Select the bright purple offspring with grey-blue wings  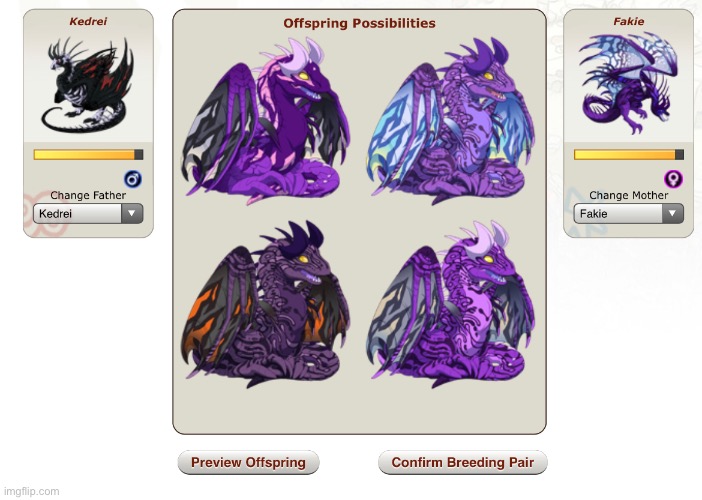pos(450,304)
